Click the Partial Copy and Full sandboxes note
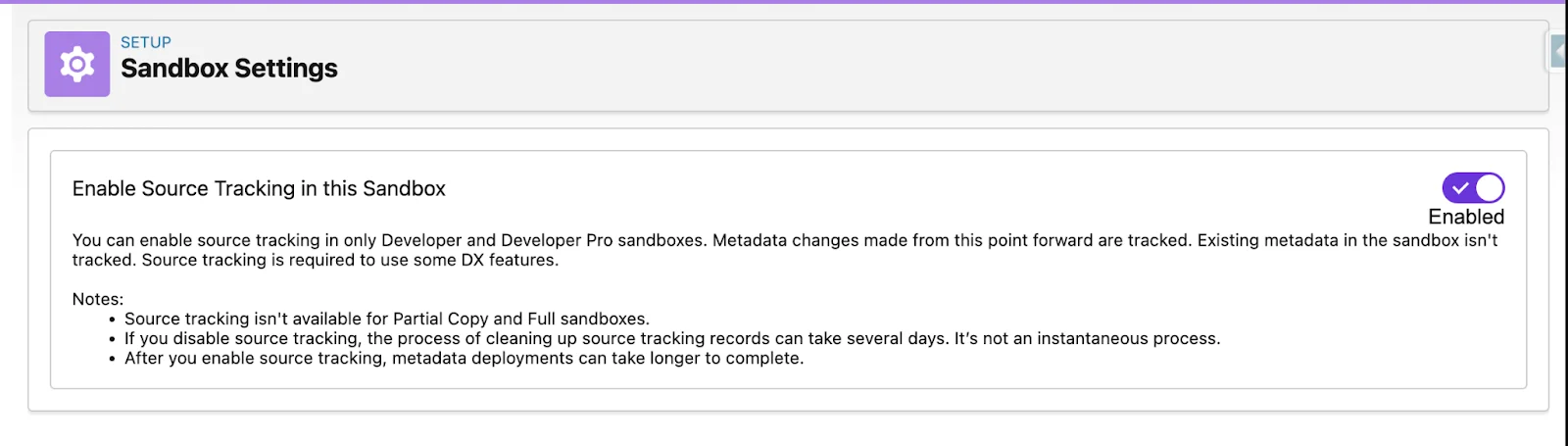Screen dimensions: 1568x446 pos(386,319)
